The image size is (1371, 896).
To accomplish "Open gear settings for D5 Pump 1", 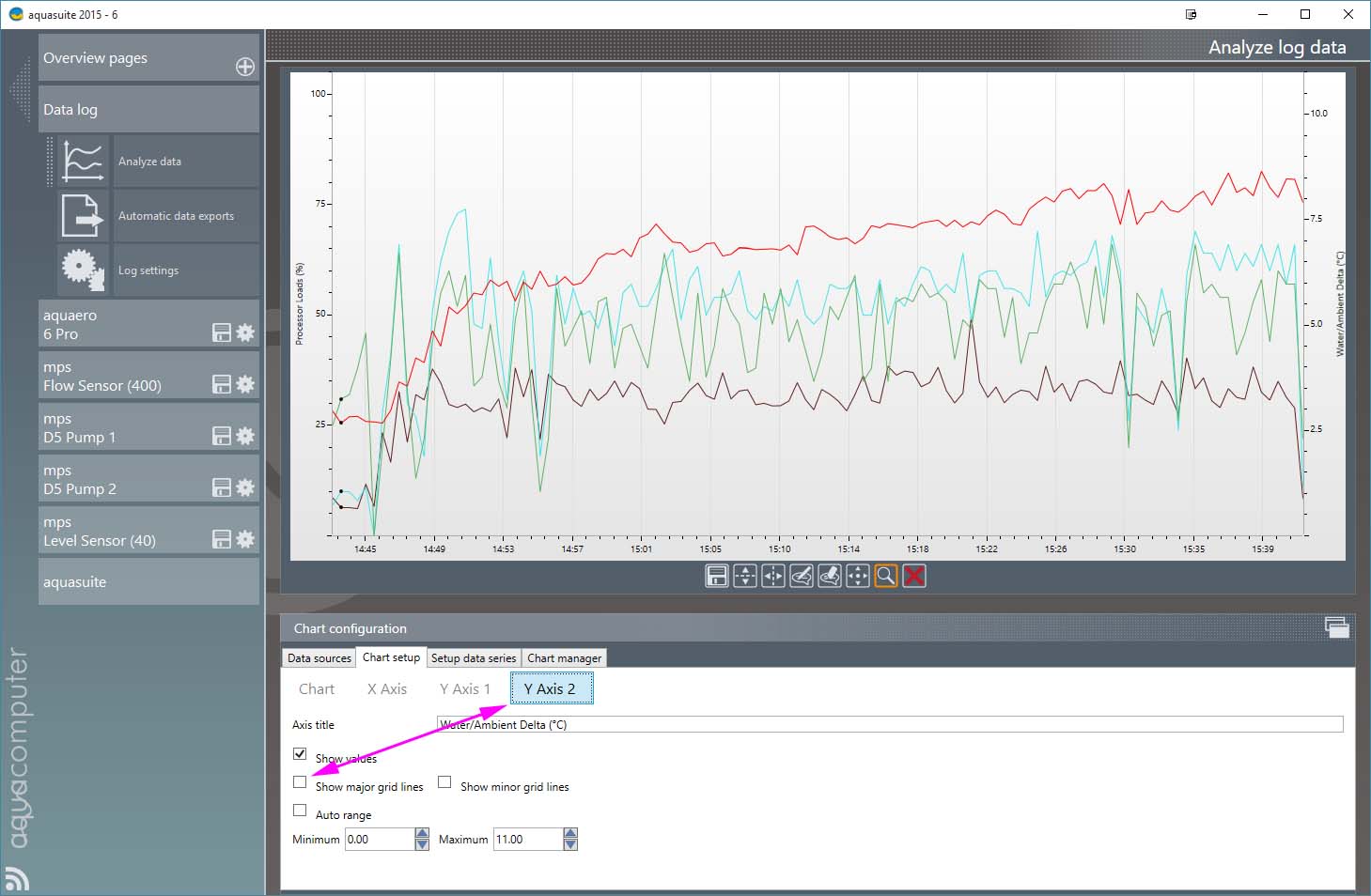I will pos(245,436).
